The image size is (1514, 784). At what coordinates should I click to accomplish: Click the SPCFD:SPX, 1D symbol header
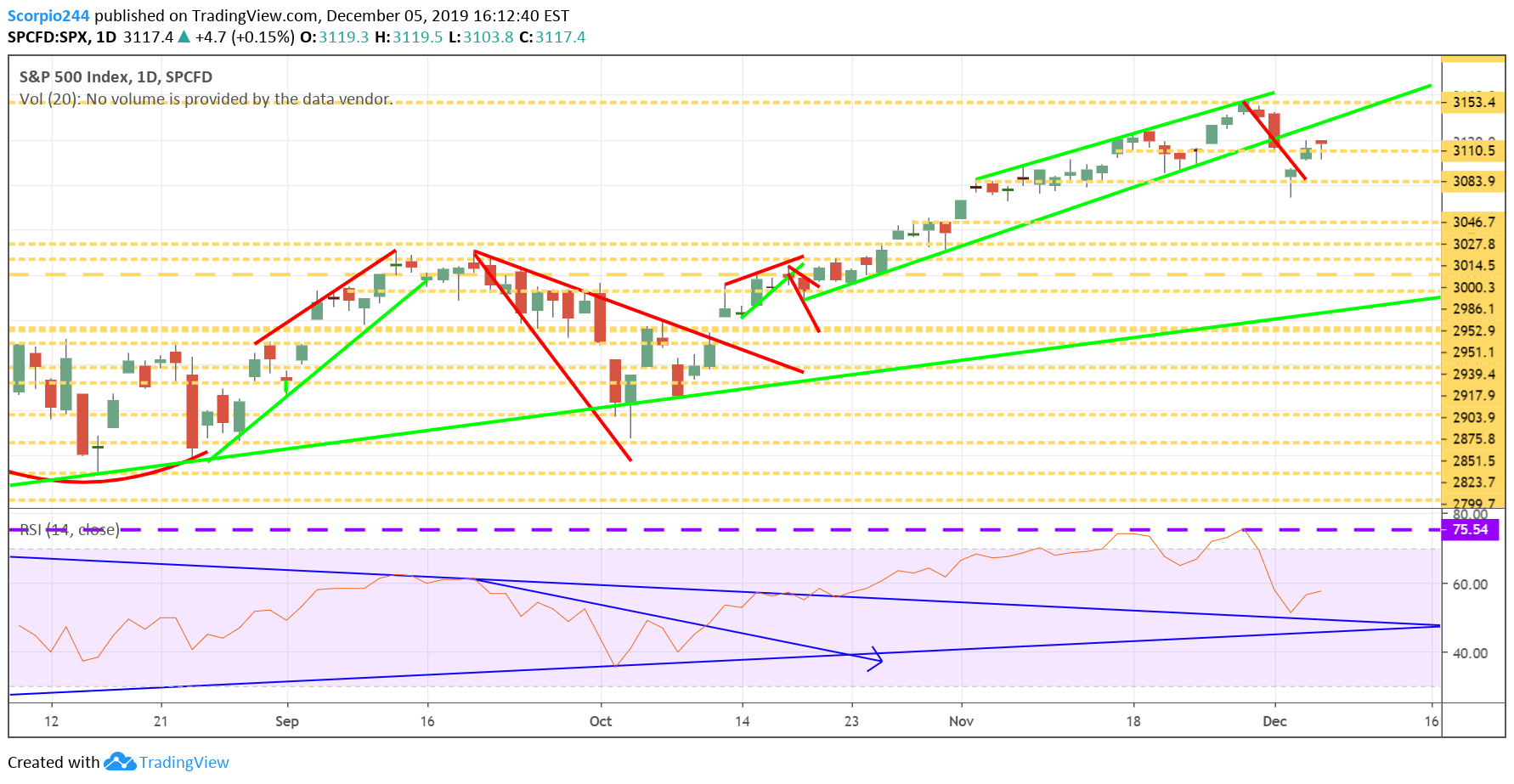tap(62, 37)
